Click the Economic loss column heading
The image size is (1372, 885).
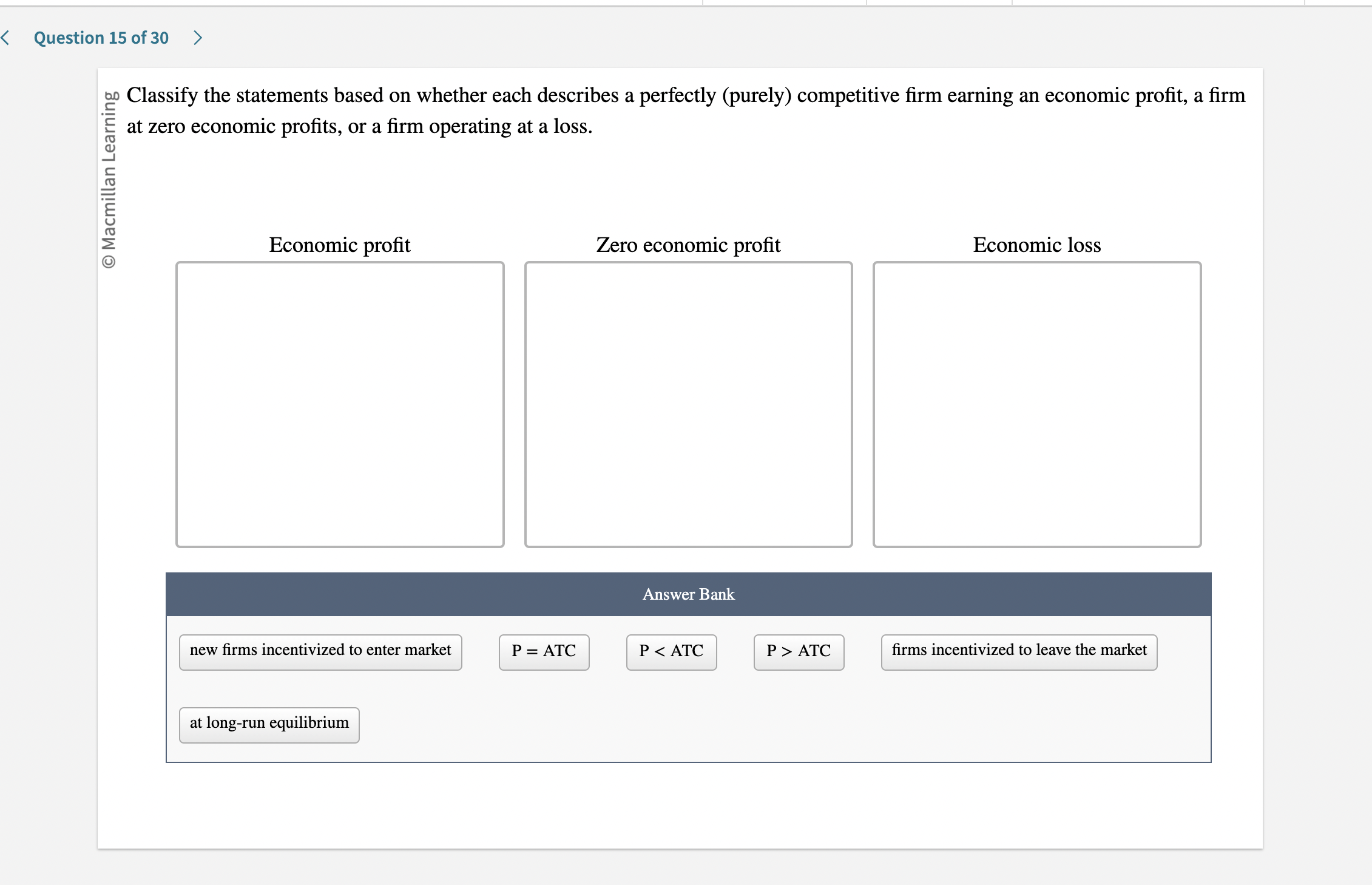1036,245
